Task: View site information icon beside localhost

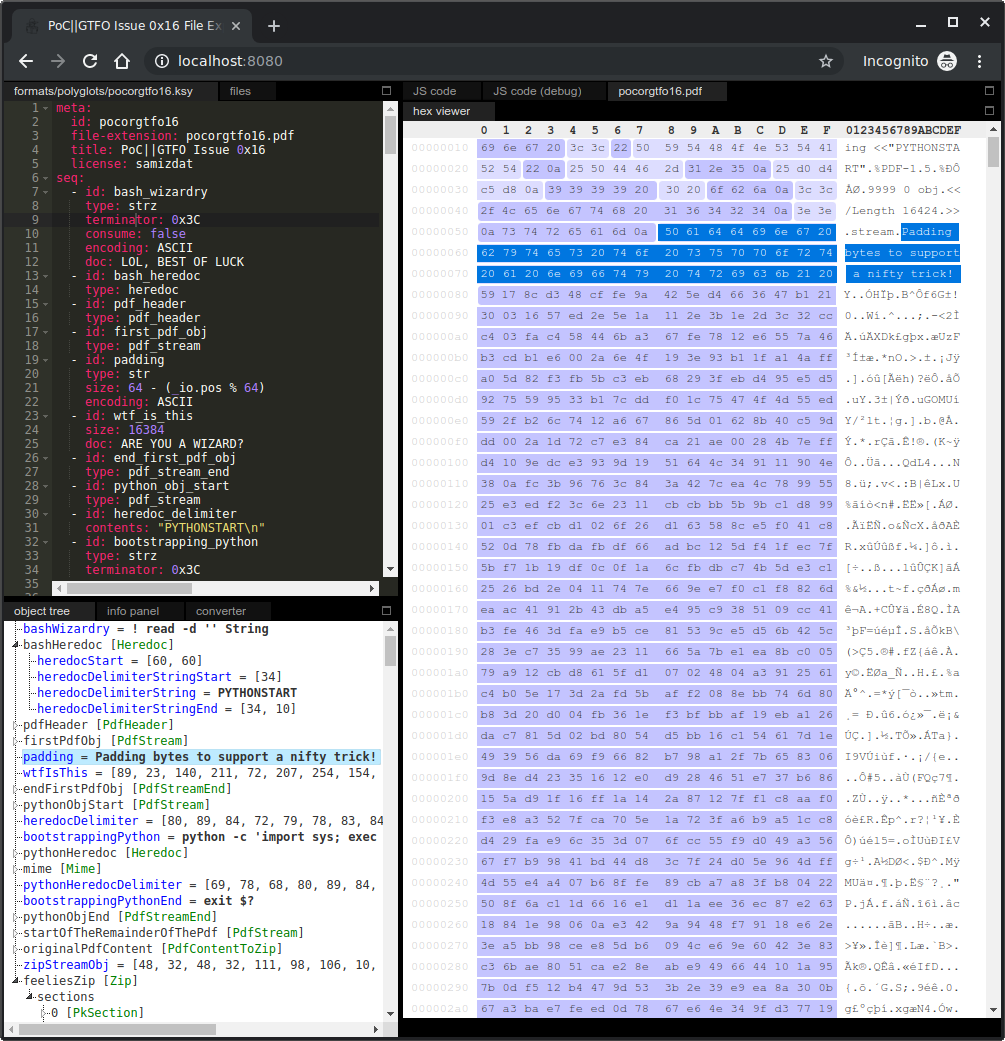Action: (x=161, y=61)
